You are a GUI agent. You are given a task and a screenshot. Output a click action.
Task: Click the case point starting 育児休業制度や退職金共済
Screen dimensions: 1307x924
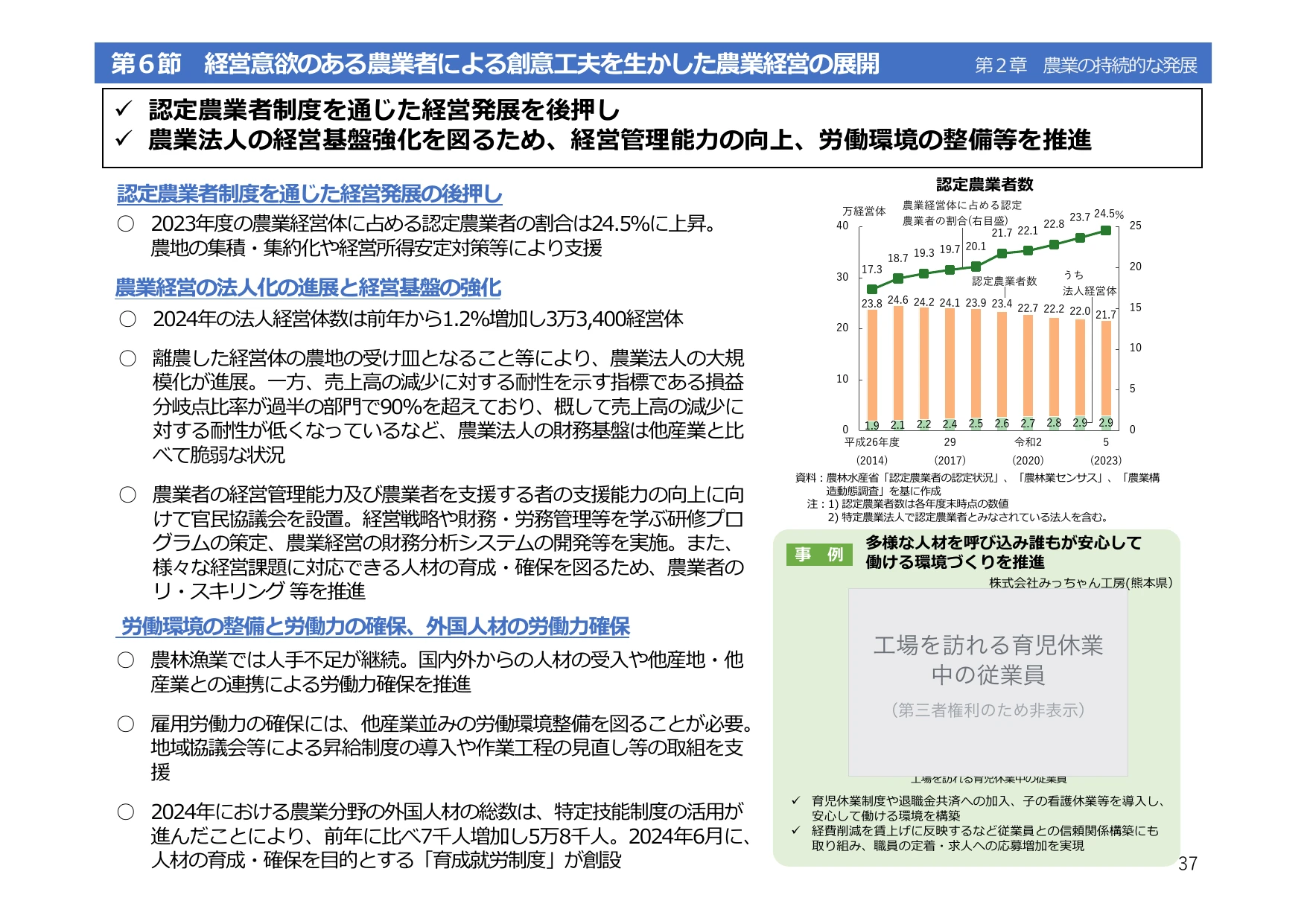coord(988,808)
